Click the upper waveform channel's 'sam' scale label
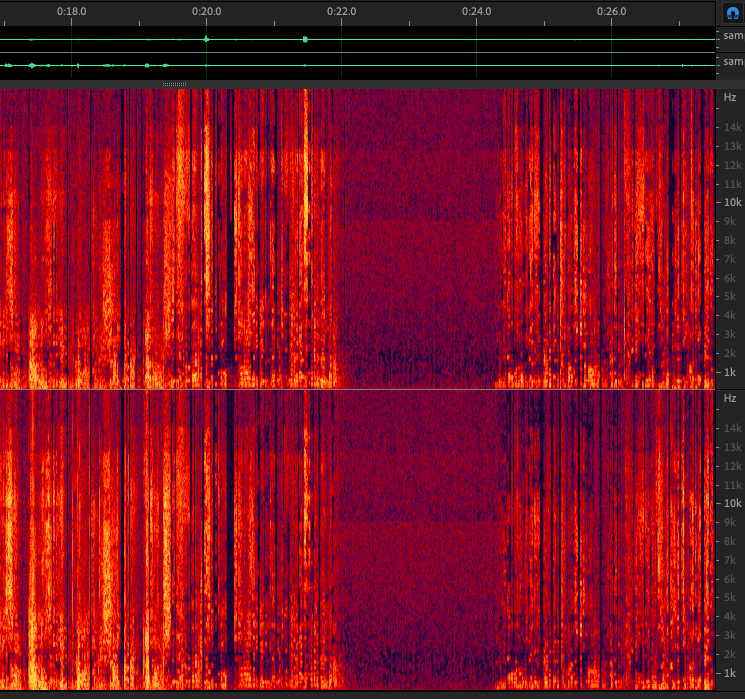This screenshot has width=745, height=699. coord(732,36)
